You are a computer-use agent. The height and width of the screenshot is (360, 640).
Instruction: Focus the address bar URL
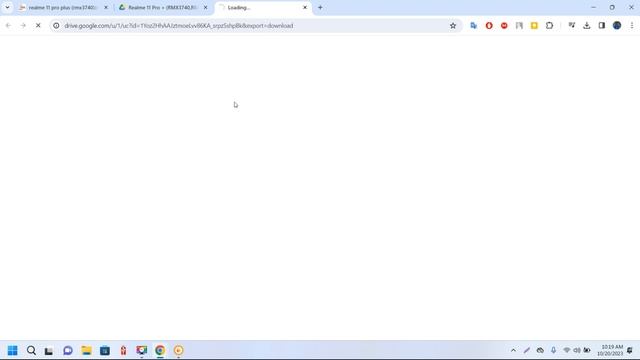pyautogui.click(x=179, y=26)
